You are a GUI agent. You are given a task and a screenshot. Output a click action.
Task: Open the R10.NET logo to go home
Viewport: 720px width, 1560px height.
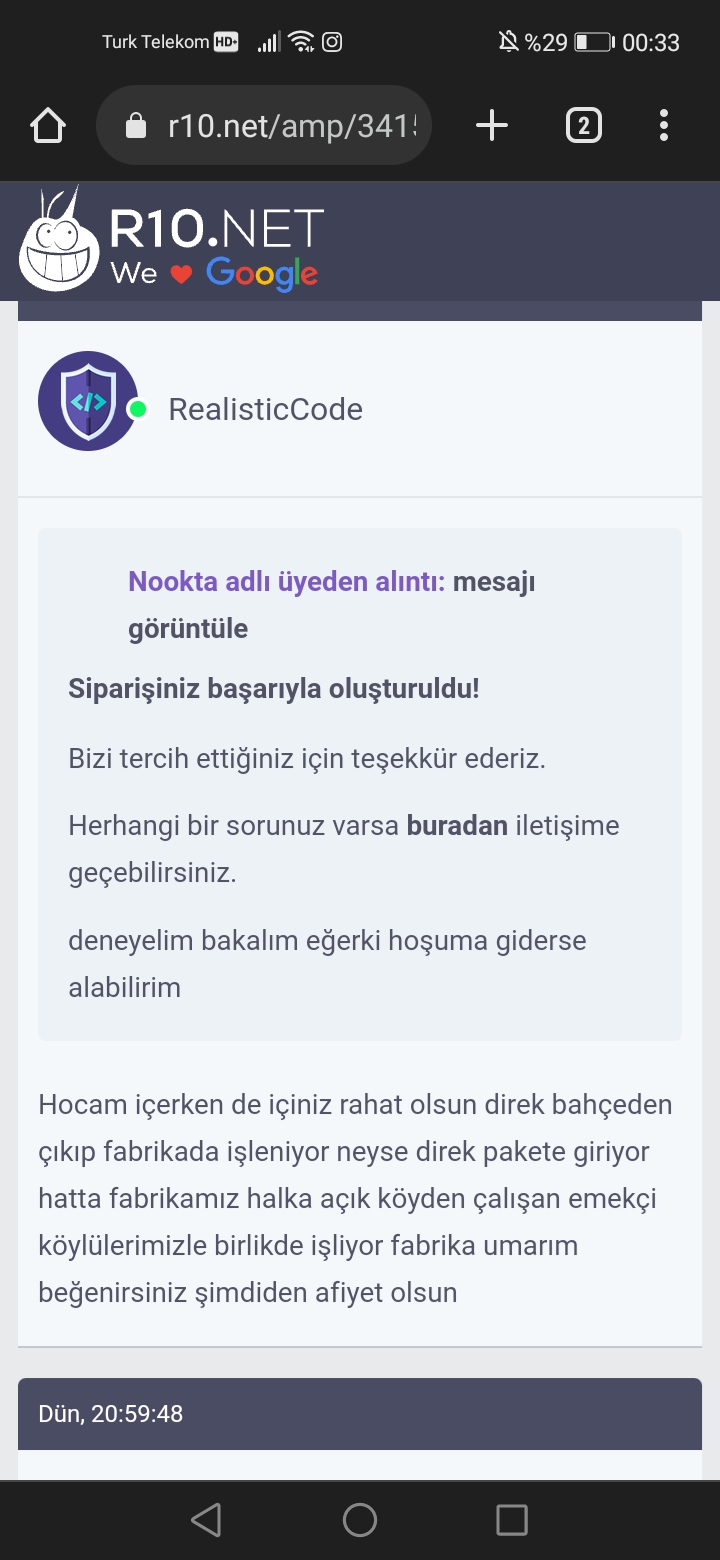pyautogui.click(x=170, y=240)
